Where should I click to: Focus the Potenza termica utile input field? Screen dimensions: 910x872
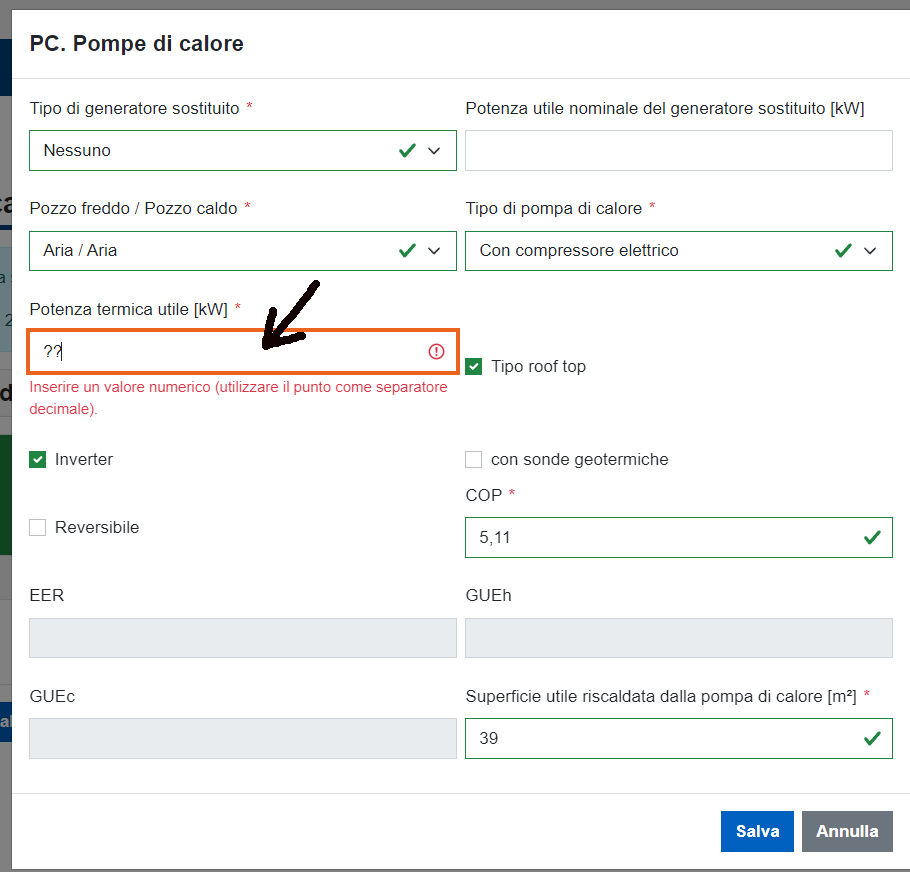243,351
